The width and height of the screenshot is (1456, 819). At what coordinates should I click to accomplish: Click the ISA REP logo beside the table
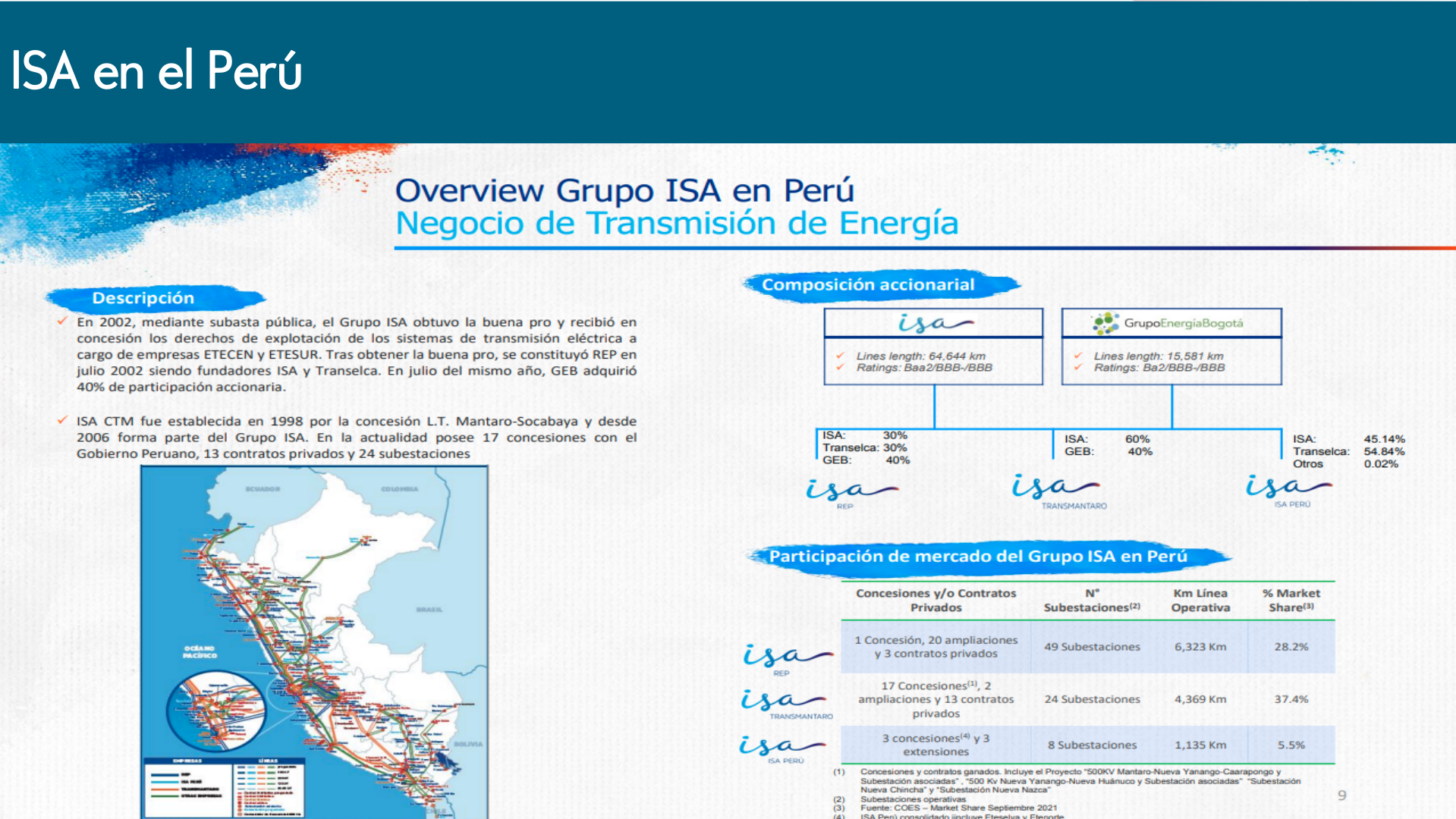point(788,659)
